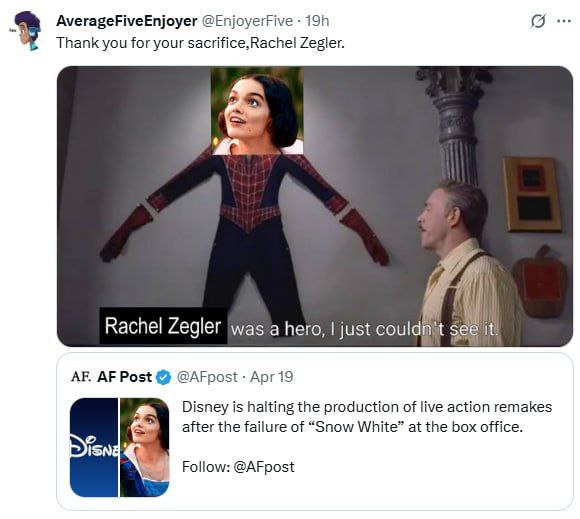Open the Apr 19 quoted post date
The width and height of the screenshot is (580, 519).
(x=272, y=377)
